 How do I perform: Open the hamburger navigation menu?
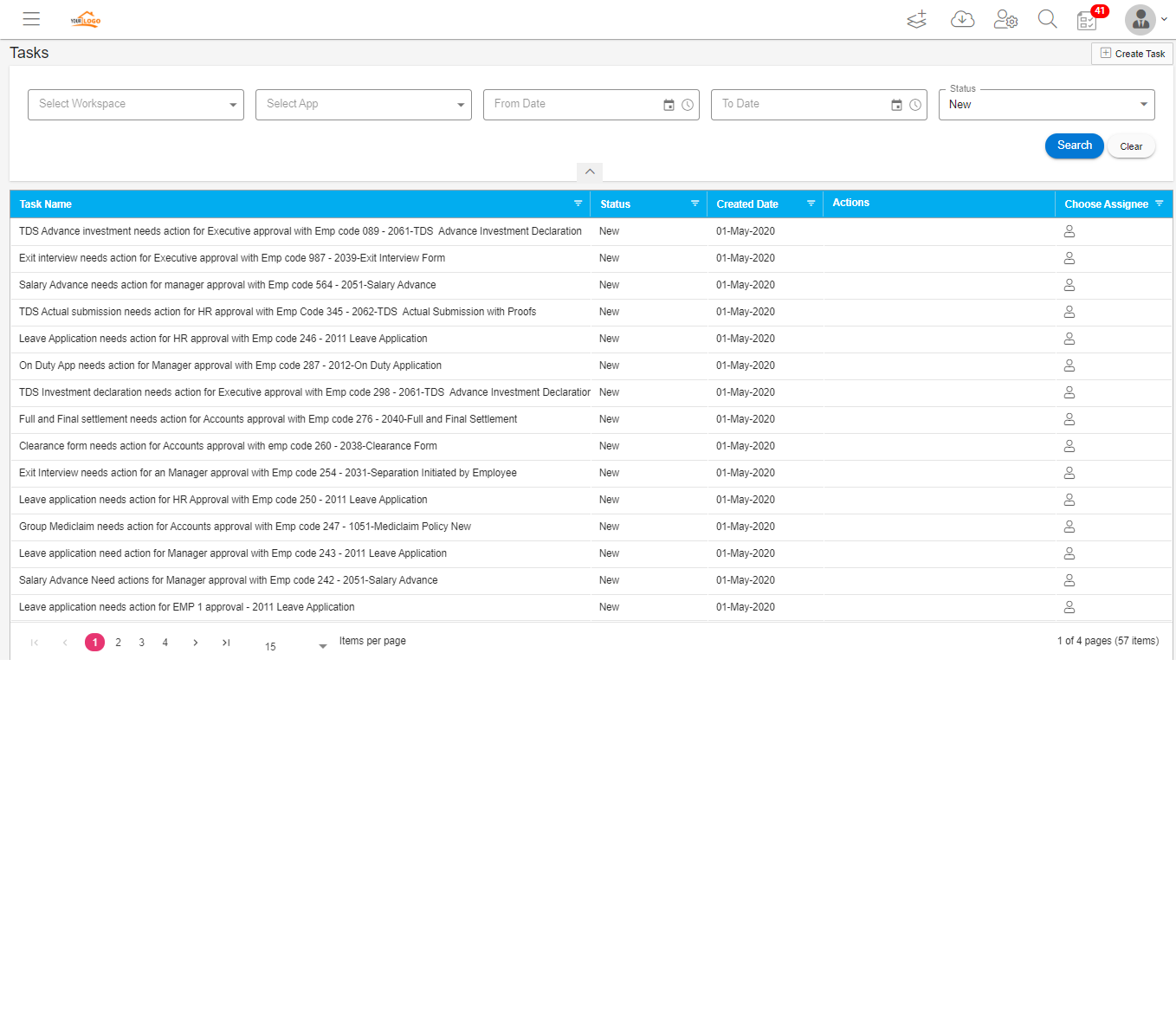click(31, 19)
